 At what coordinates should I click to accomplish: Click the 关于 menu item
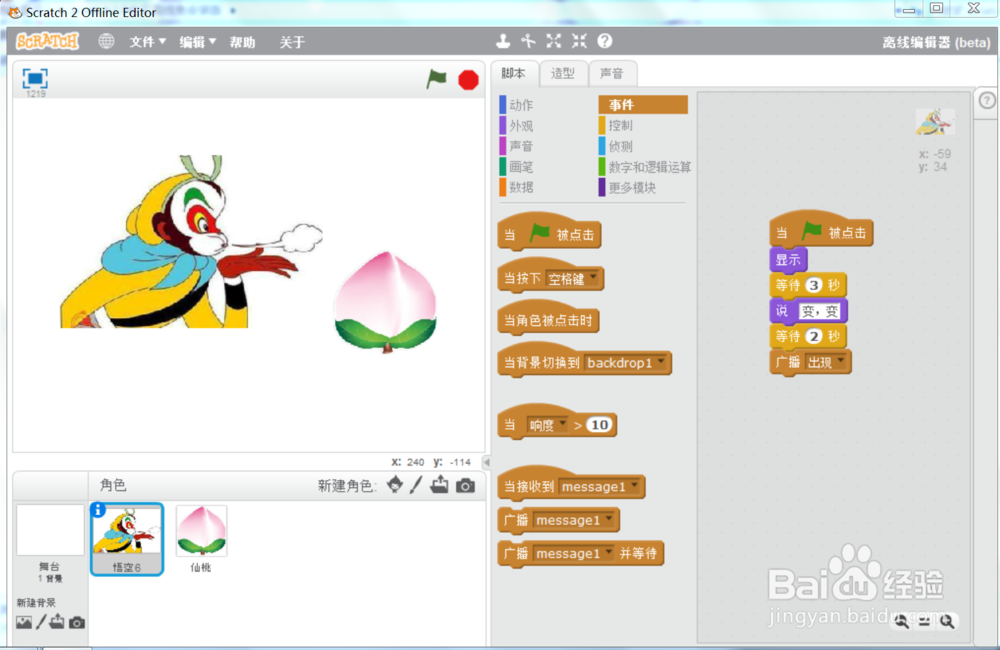292,42
